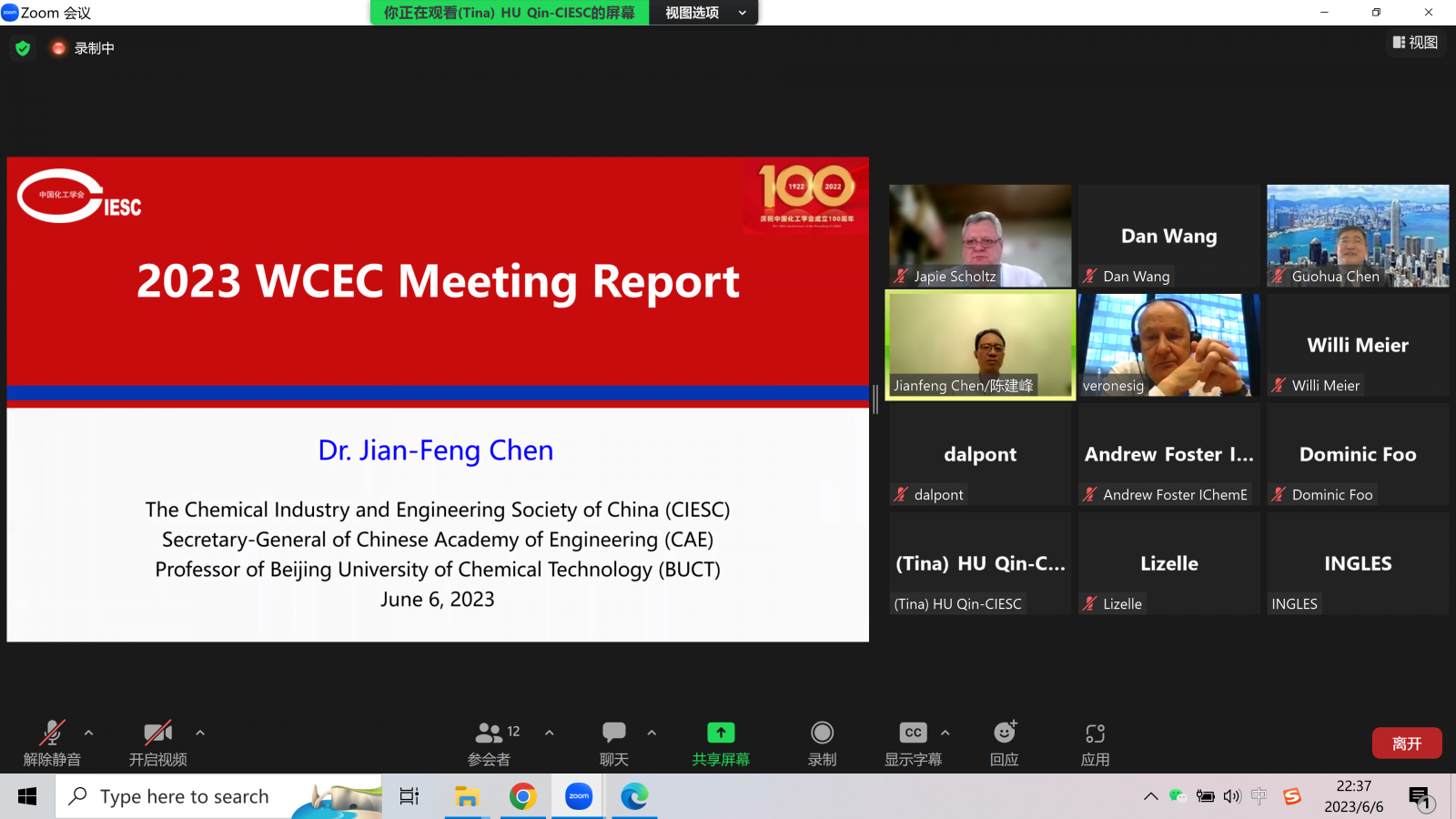Click muted mic icon on Willi Meier label
Image resolution: width=1456 pixels, height=819 pixels.
[x=1279, y=385]
